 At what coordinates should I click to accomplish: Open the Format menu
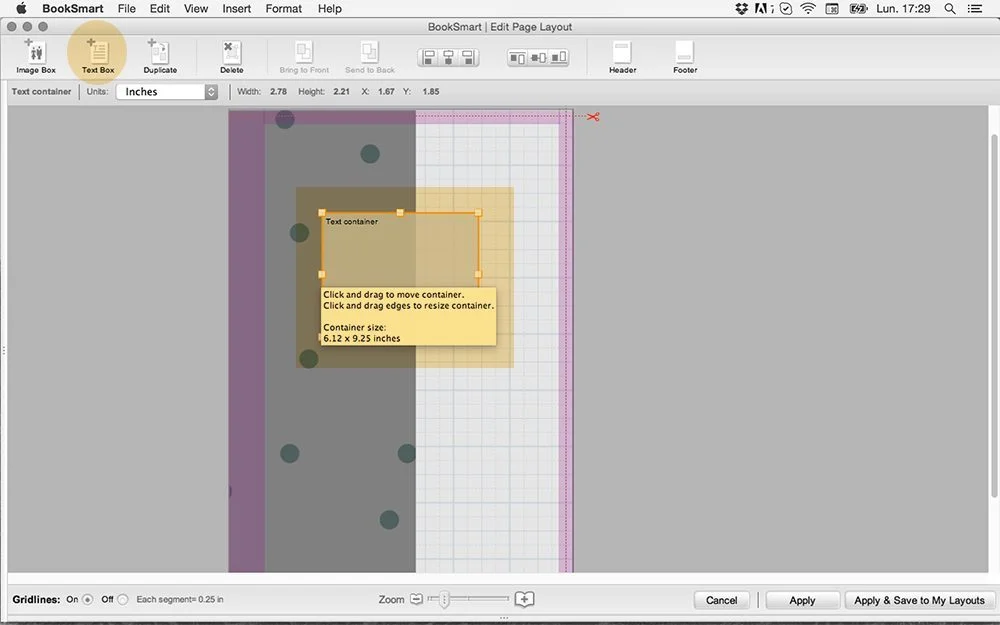pos(284,8)
